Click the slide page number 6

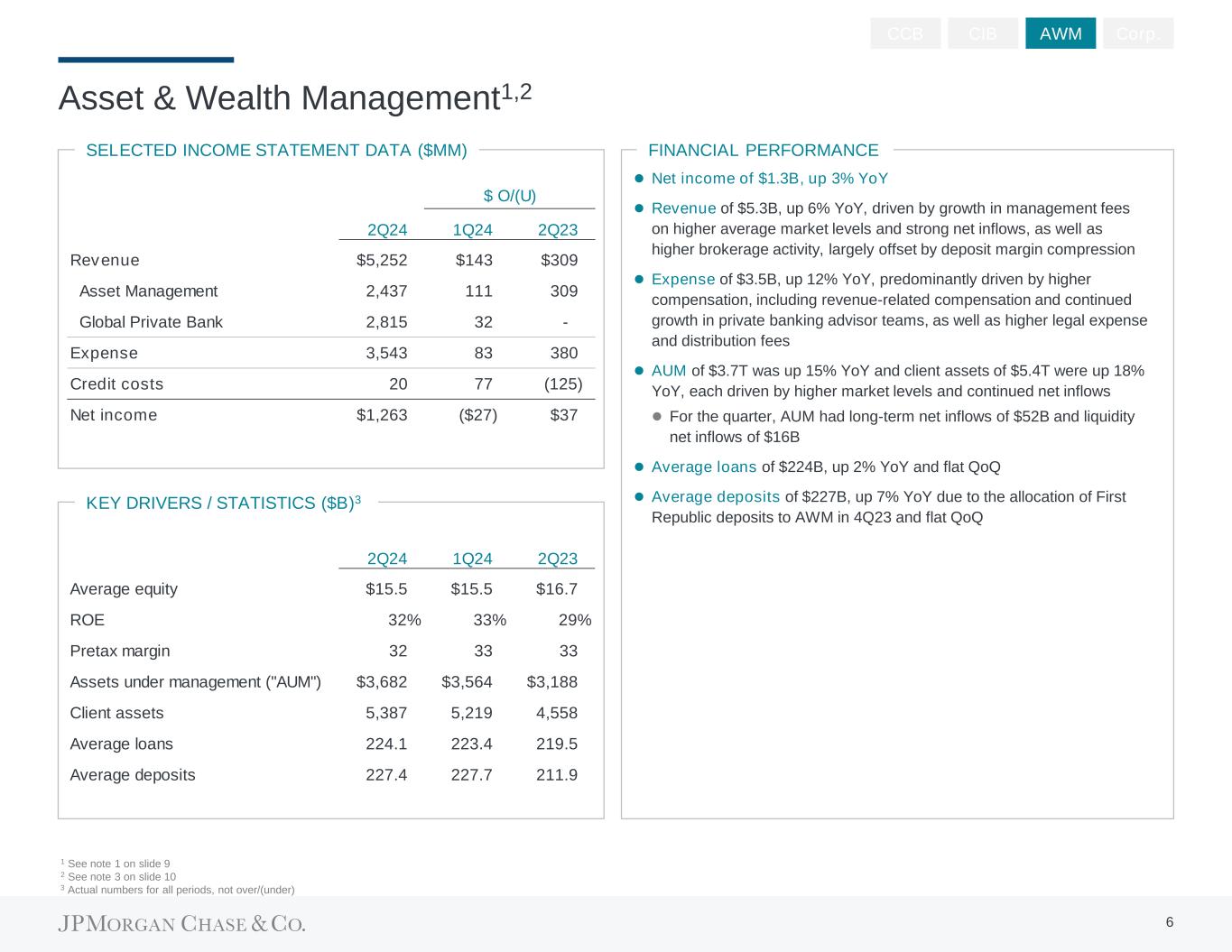pyautogui.click(x=1170, y=922)
